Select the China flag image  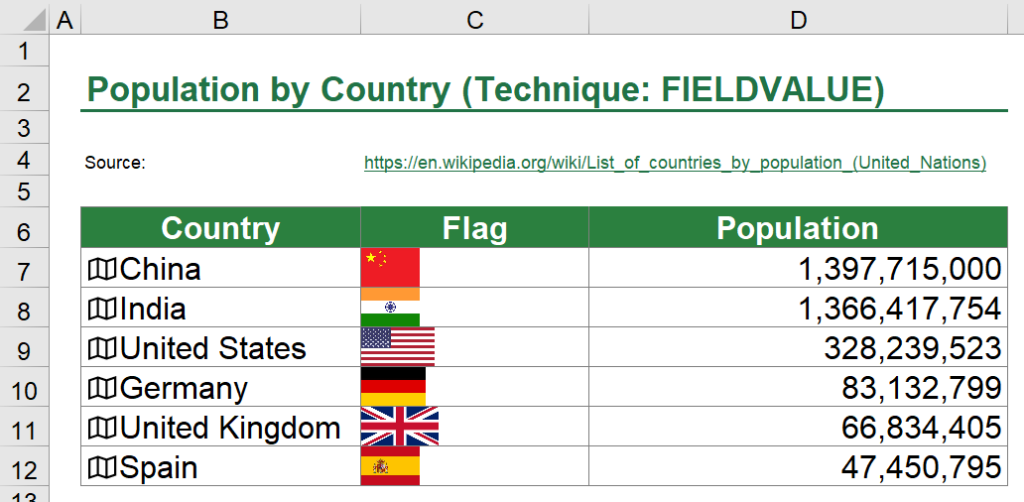point(390,268)
